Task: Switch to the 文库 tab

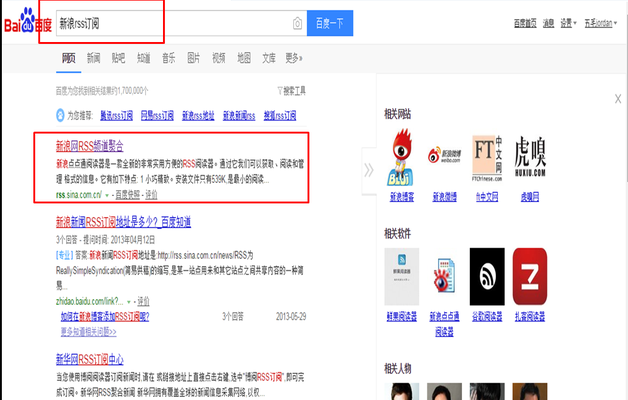Action: 269,58
